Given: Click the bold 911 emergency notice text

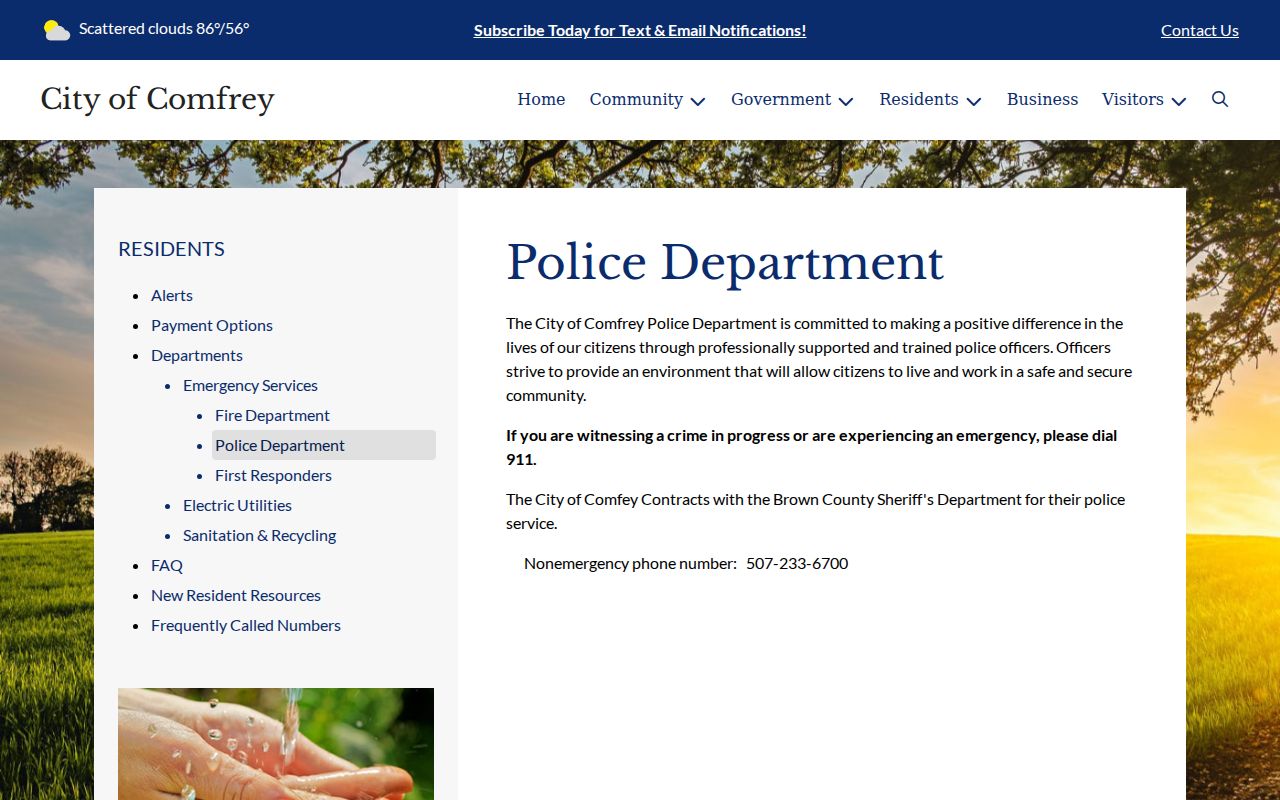Looking at the screenshot, I should [812, 447].
